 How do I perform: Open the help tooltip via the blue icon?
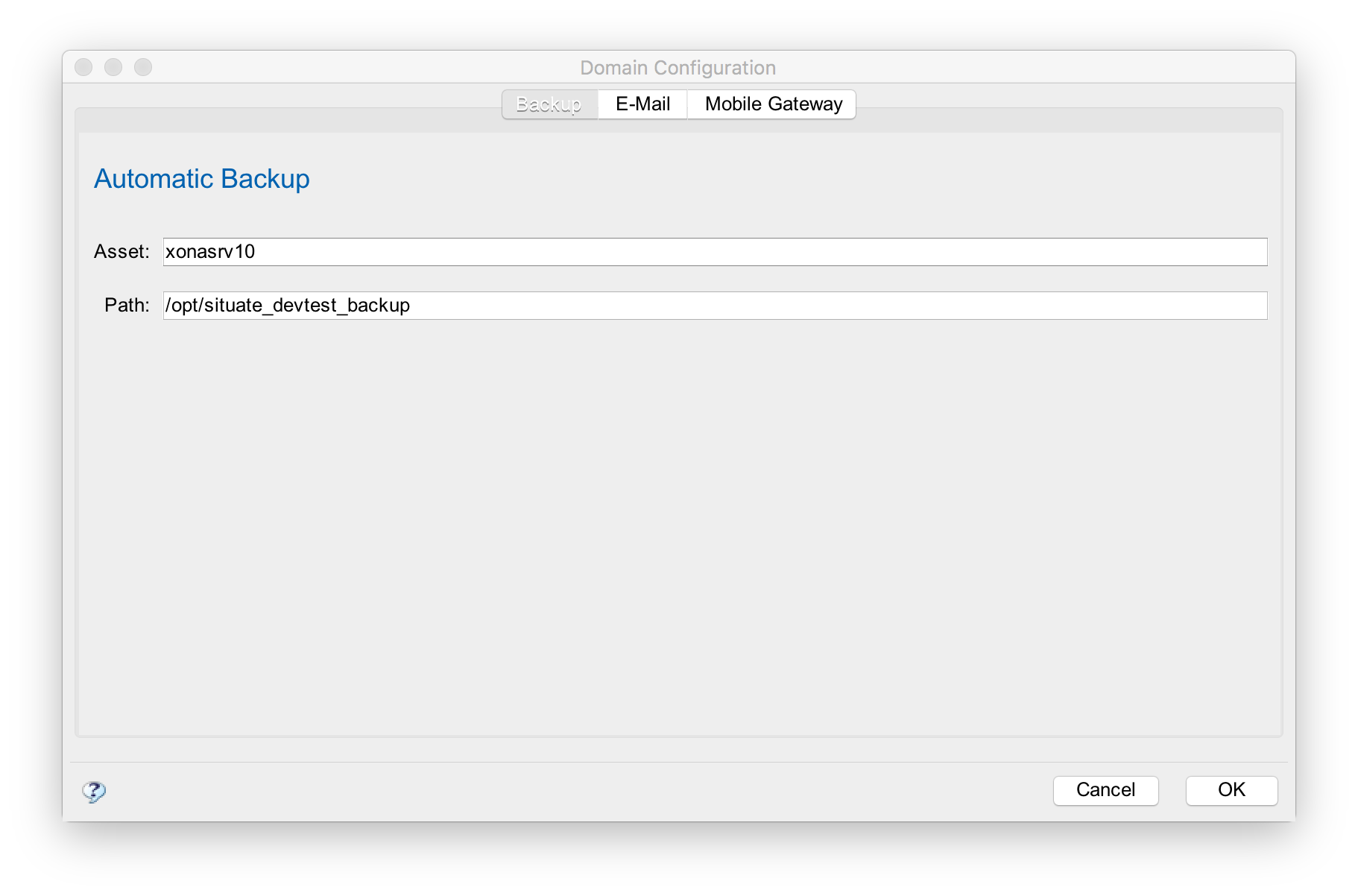point(92,792)
